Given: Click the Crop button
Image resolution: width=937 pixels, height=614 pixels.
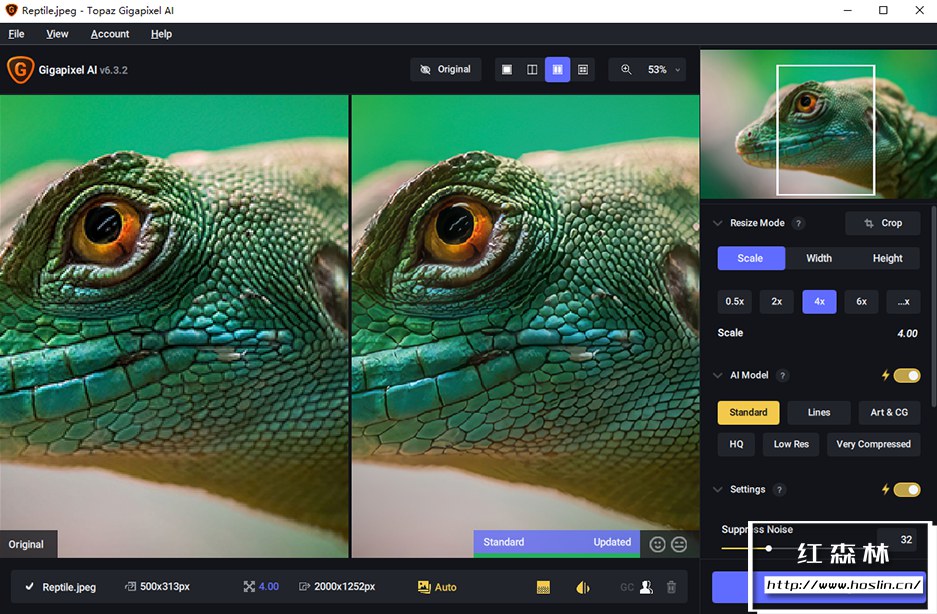Looking at the screenshot, I should (x=883, y=223).
